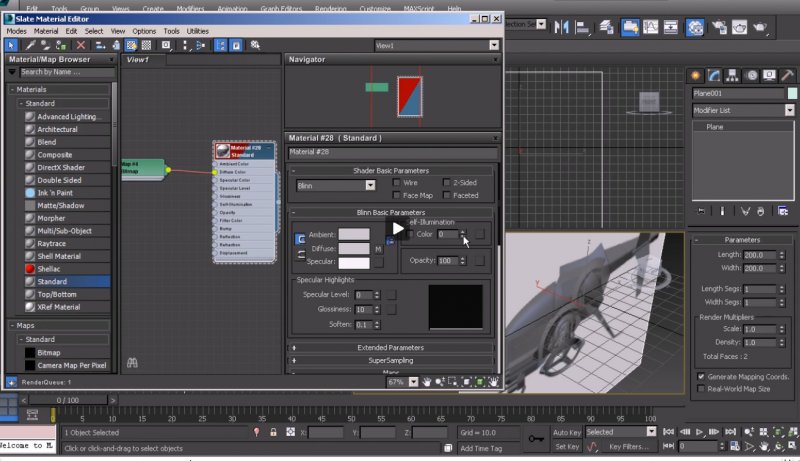This screenshot has width=800, height=461.
Task: Open the Hierarchy command panel tab
Action: click(x=732, y=76)
